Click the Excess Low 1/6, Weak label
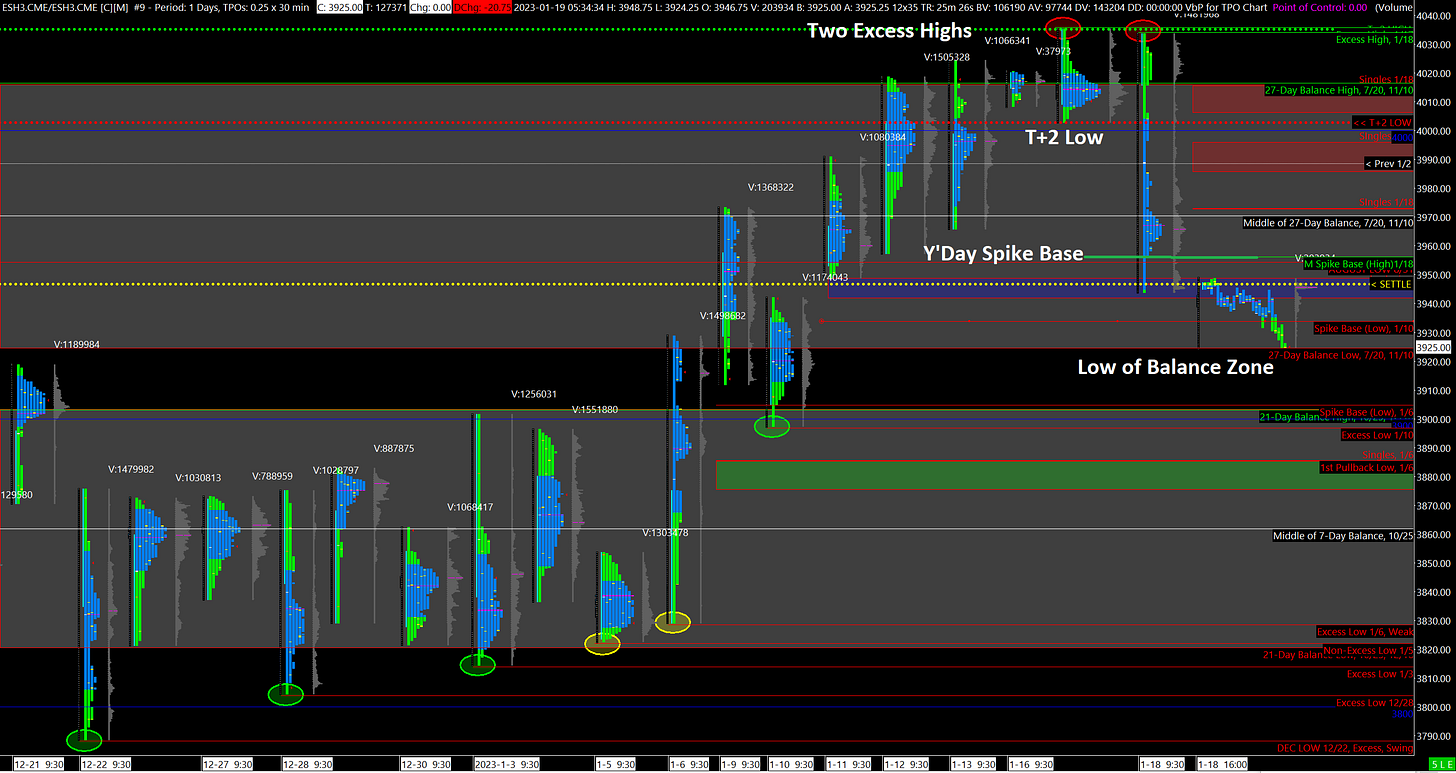Image resolution: width=1456 pixels, height=773 pixels. (x=1364, y=632)
